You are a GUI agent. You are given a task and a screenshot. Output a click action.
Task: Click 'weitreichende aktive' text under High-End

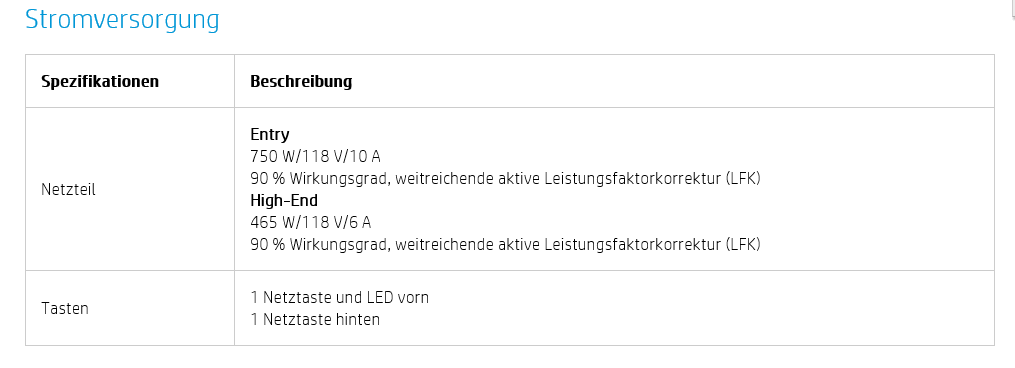(x=468, y=245)
